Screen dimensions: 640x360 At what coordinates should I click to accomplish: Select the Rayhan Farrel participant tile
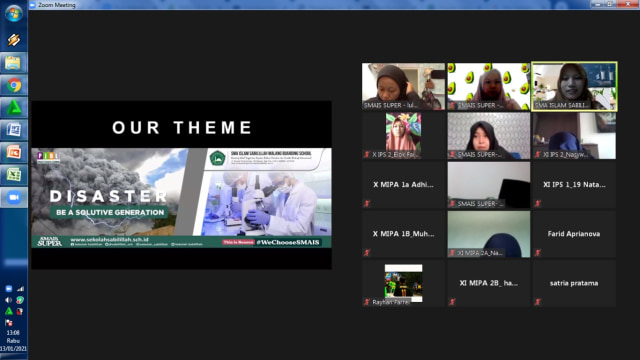[x=403, y=283]
